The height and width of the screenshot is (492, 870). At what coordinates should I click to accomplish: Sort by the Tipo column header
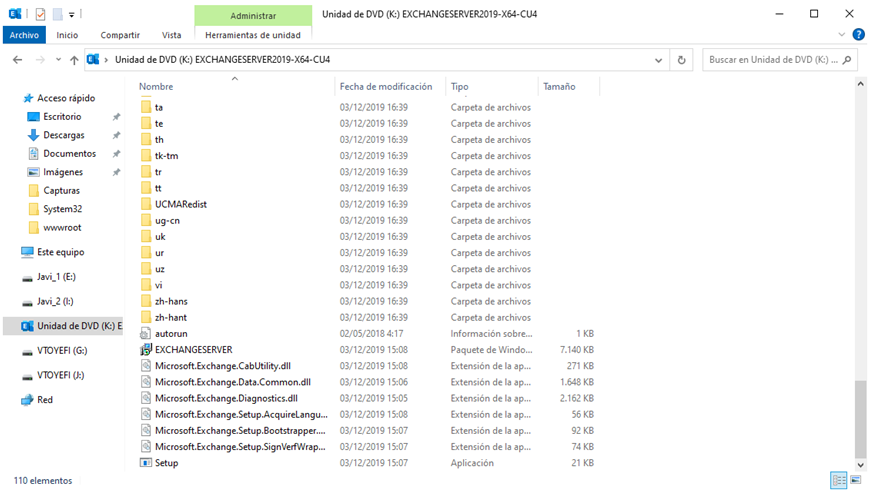[459, 87]
